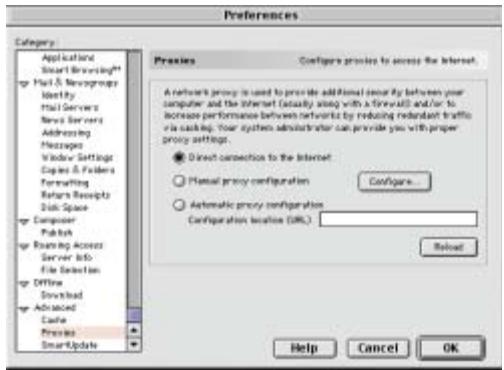The height and width of the screenshot is (370, 504).
Task: Select Mail Servers in the category list
Action: coord(70,108)
